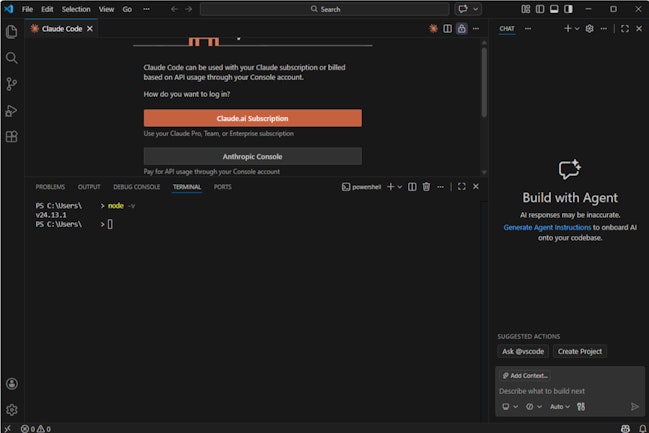Open the Selection menu

76,9
